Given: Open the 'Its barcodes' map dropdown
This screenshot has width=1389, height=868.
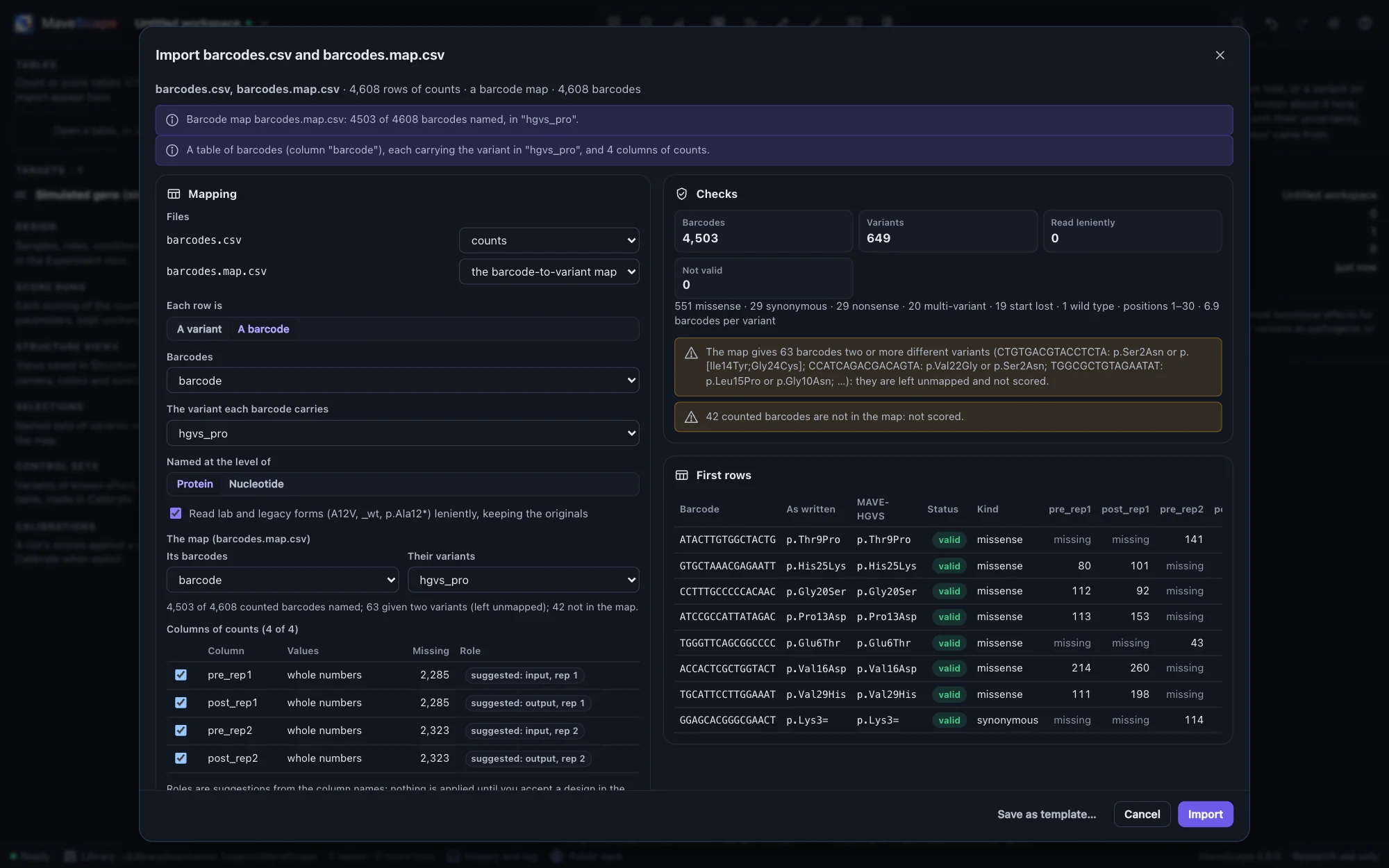Looking at the screenshot, I should (x=283, y=580).
